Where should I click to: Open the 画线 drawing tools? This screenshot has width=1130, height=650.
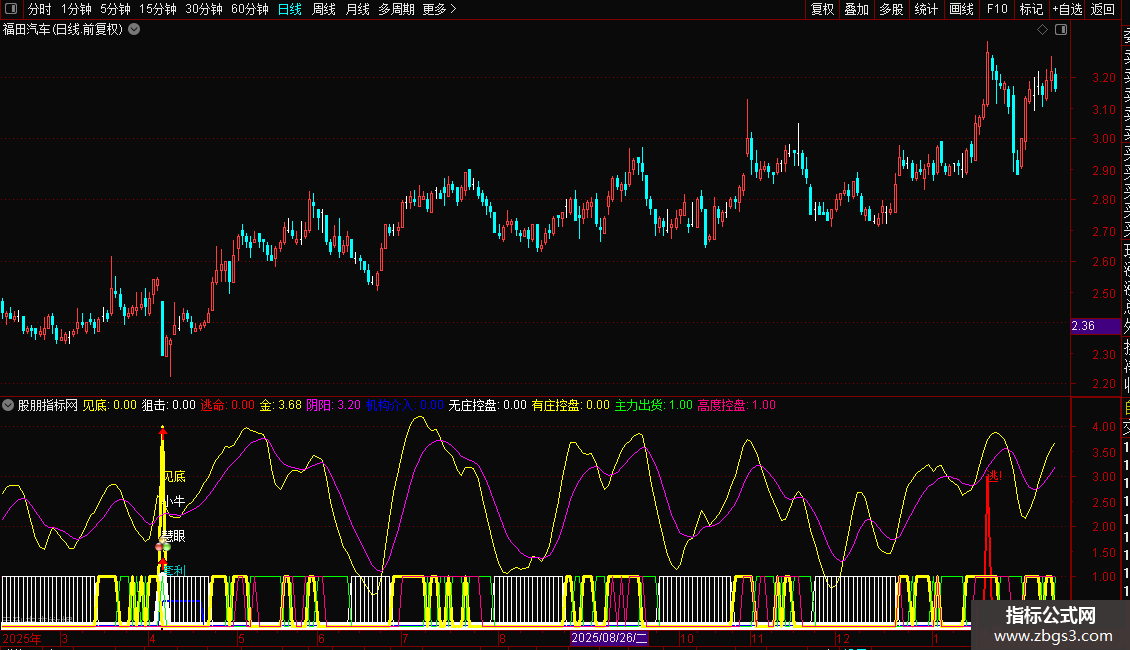[961, 10]
